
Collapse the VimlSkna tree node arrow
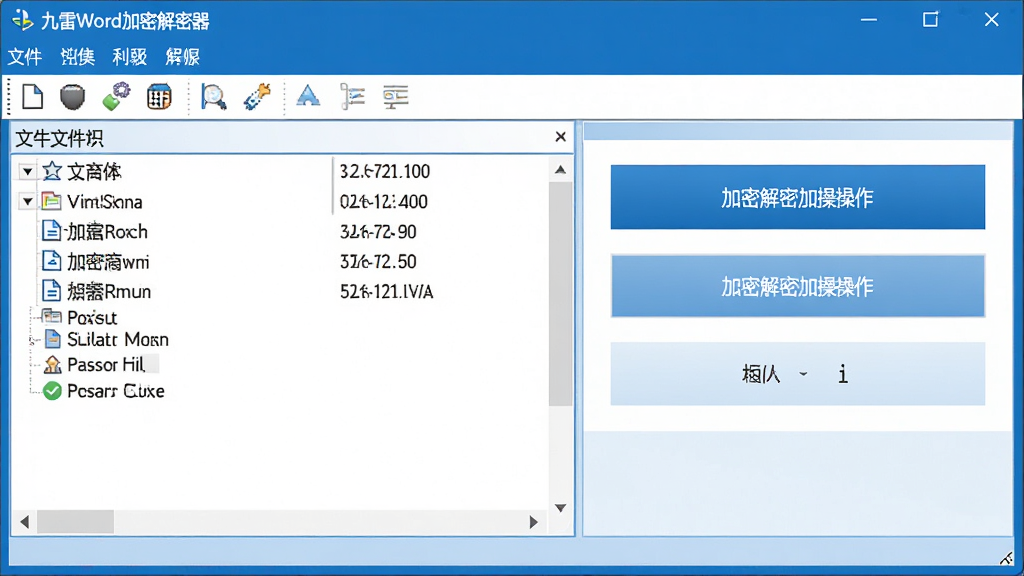(x=27, y=201)
